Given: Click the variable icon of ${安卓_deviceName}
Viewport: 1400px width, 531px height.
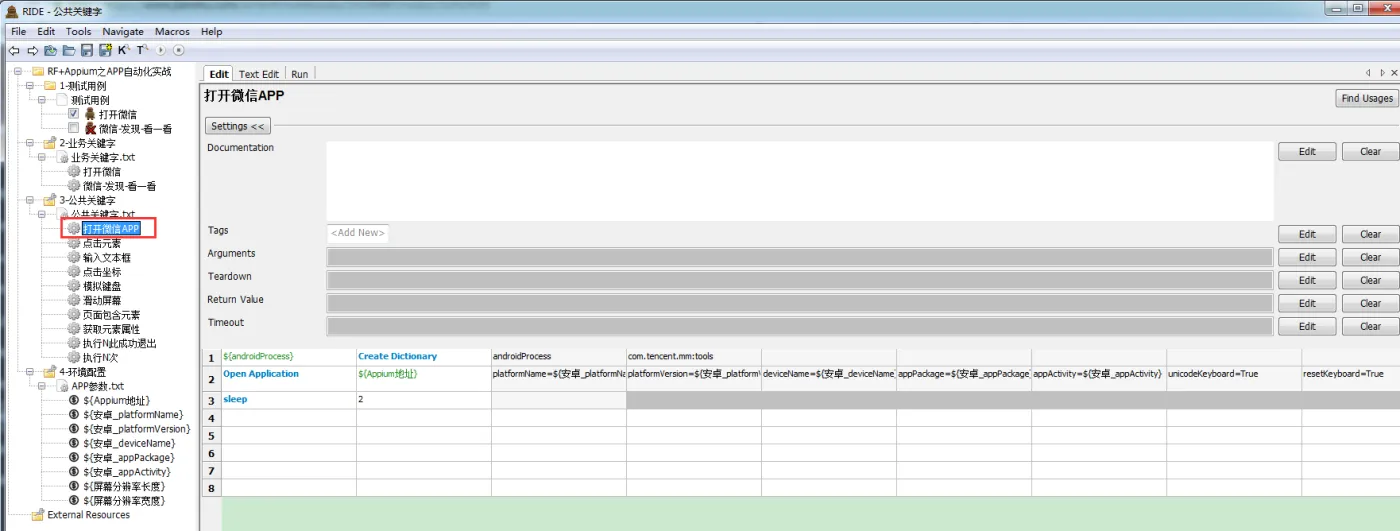Looking at the screenshot, I should point(74,443).
